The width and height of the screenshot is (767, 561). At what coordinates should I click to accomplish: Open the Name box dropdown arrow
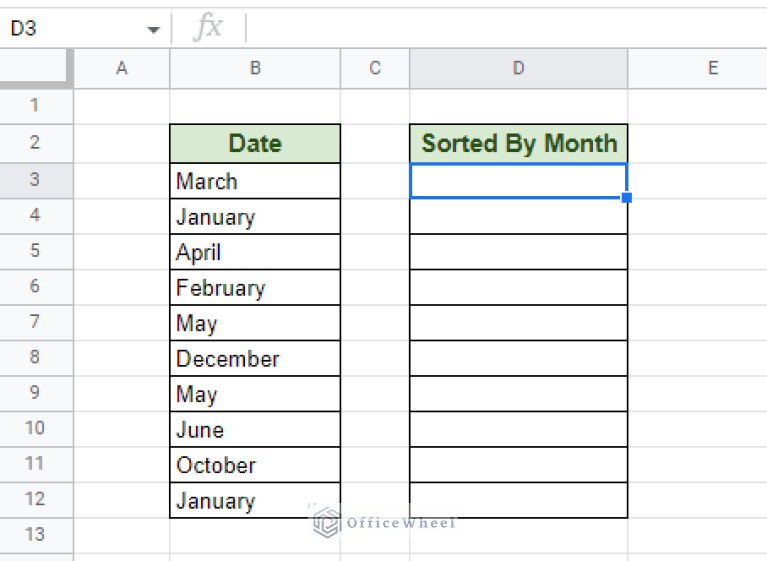(x=153, y=30)
